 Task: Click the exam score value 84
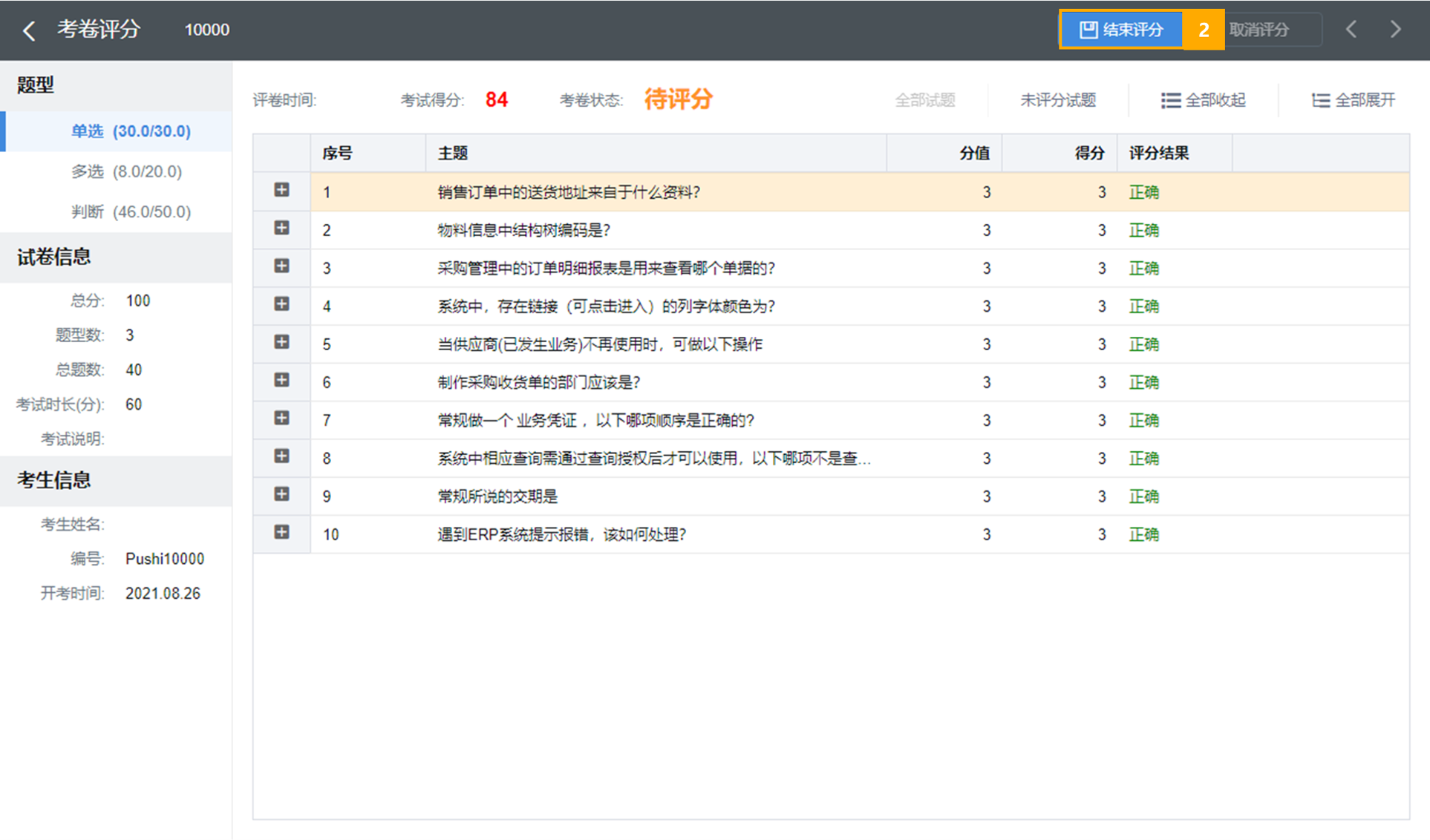click(497, 99)
